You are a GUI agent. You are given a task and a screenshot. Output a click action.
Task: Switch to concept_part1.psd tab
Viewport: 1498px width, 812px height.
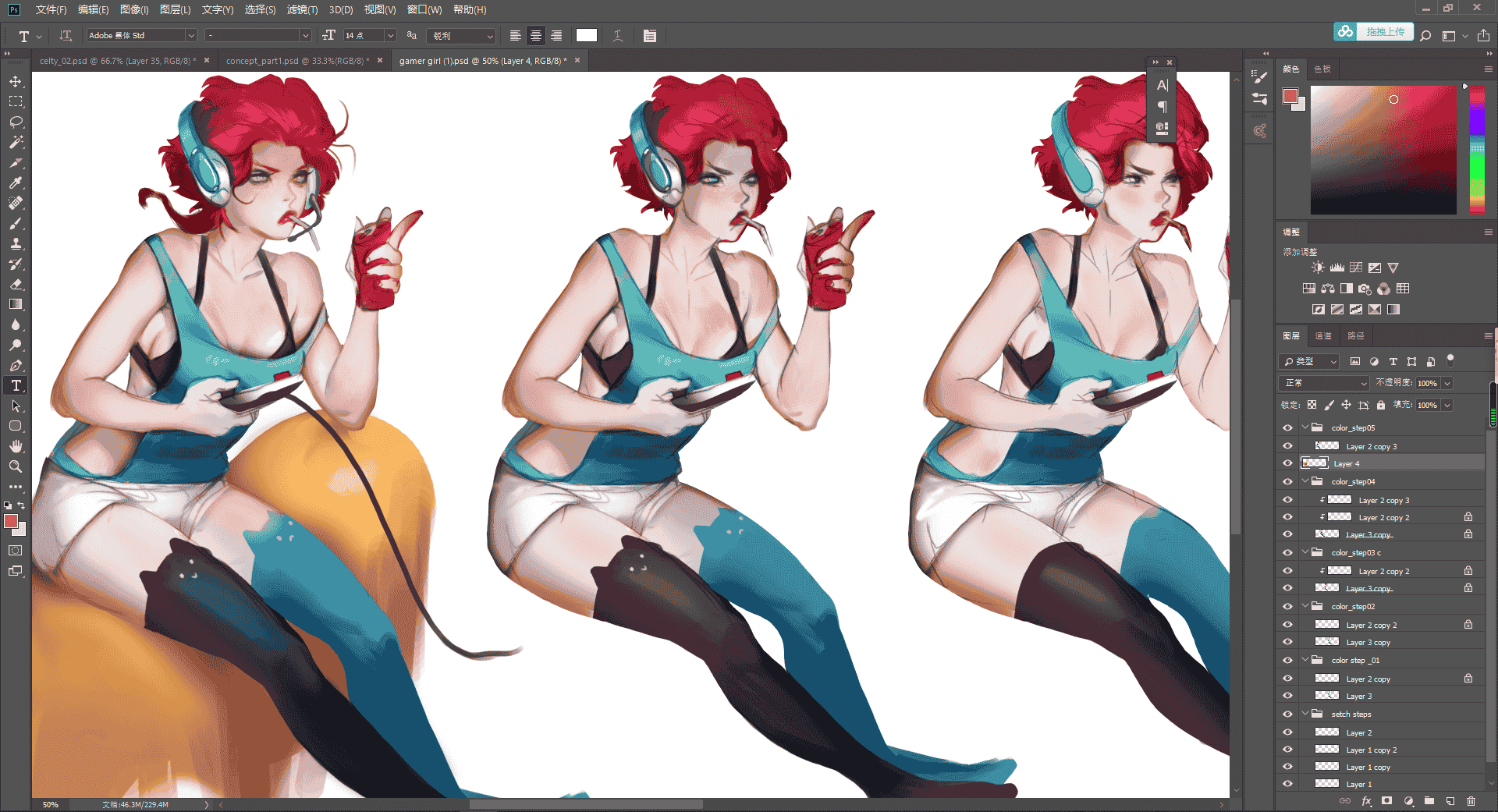296,61
